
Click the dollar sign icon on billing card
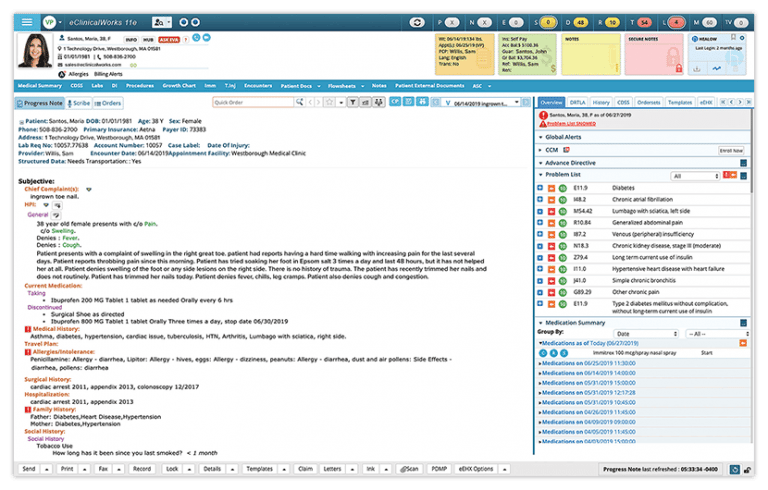pyautogui.click(x=553, y=69)
